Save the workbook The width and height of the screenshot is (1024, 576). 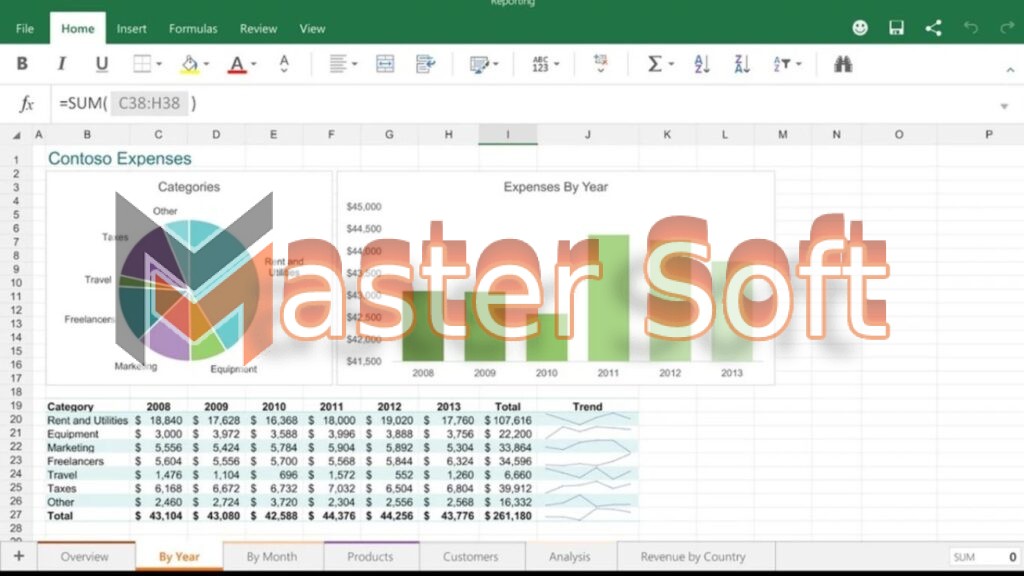[896, 27]
